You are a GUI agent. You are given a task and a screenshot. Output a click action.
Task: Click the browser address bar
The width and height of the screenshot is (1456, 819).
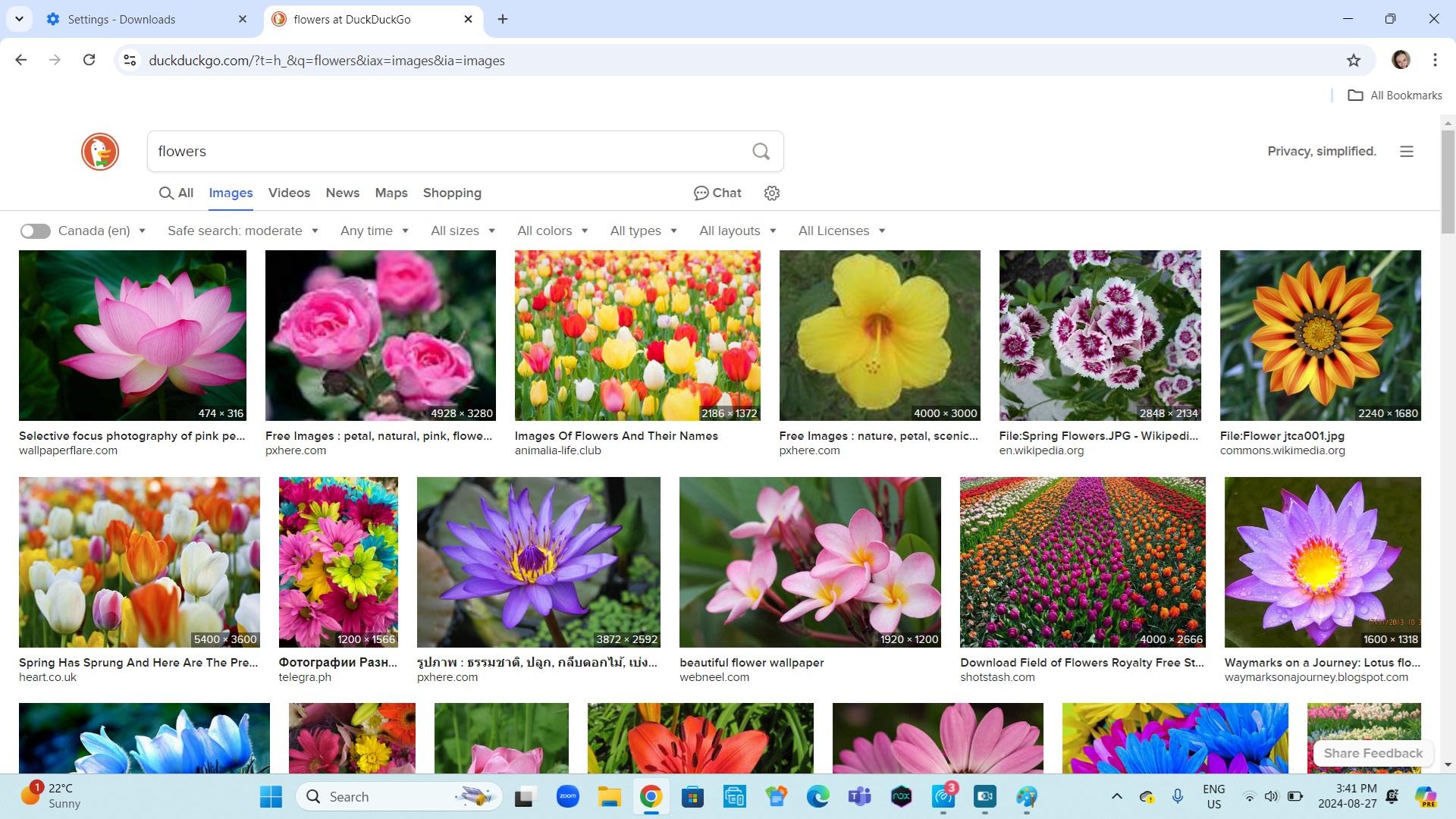tap(728, 60)
